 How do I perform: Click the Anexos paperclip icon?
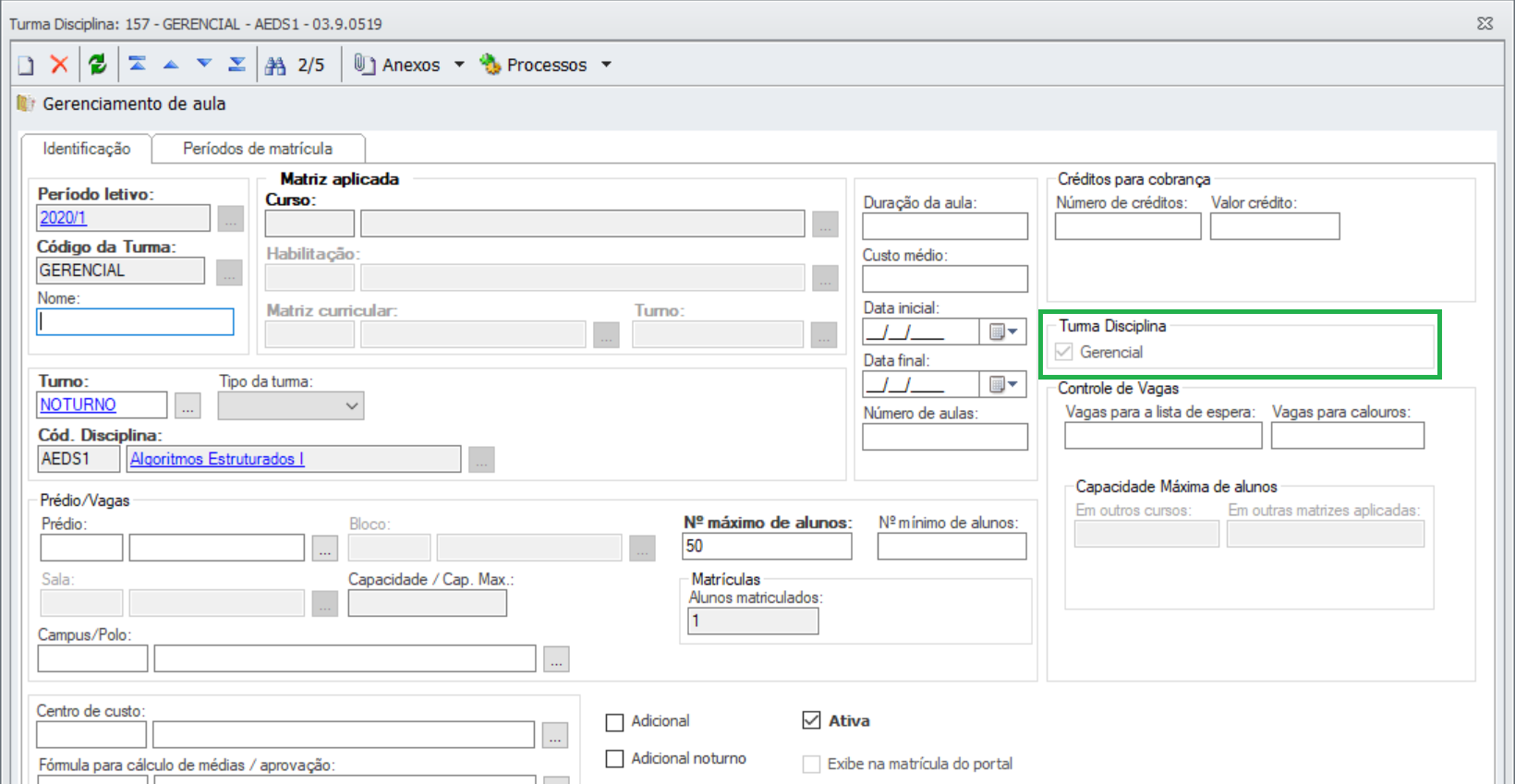pos(365,65)
